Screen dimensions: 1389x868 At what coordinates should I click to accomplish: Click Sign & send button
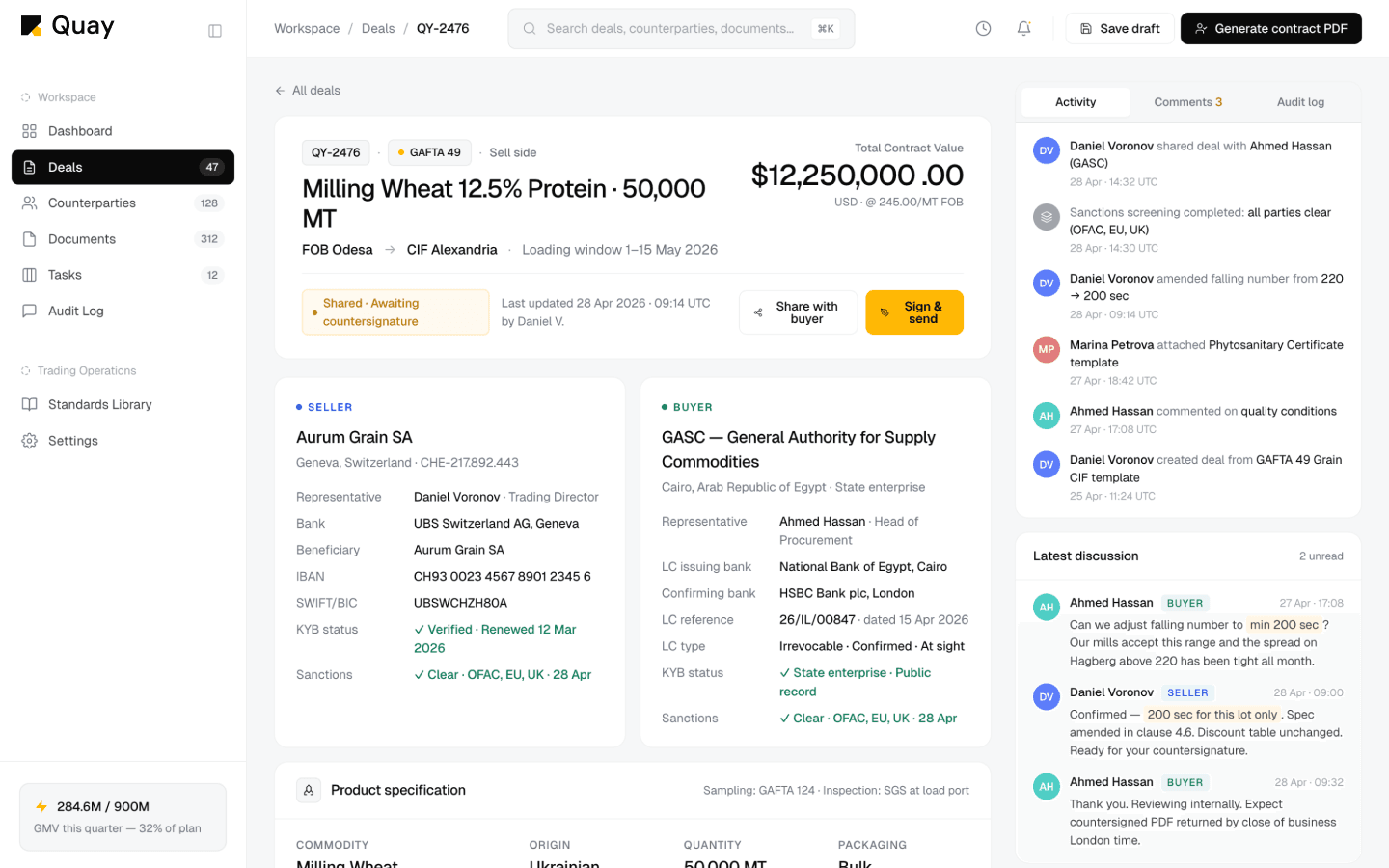[x=914, y=312]
